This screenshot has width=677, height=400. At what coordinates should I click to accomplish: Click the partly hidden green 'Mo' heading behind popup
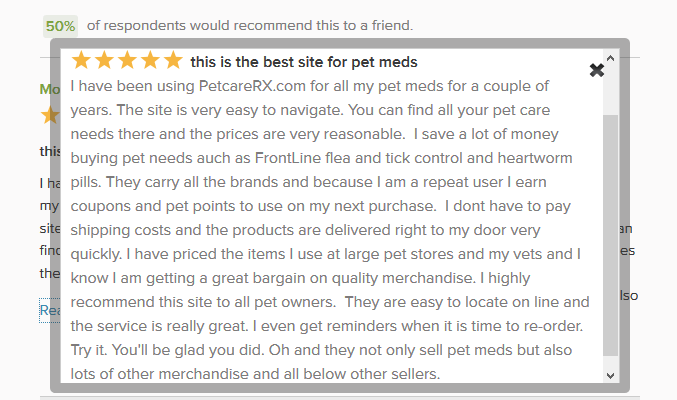click(x=50, y=89)
